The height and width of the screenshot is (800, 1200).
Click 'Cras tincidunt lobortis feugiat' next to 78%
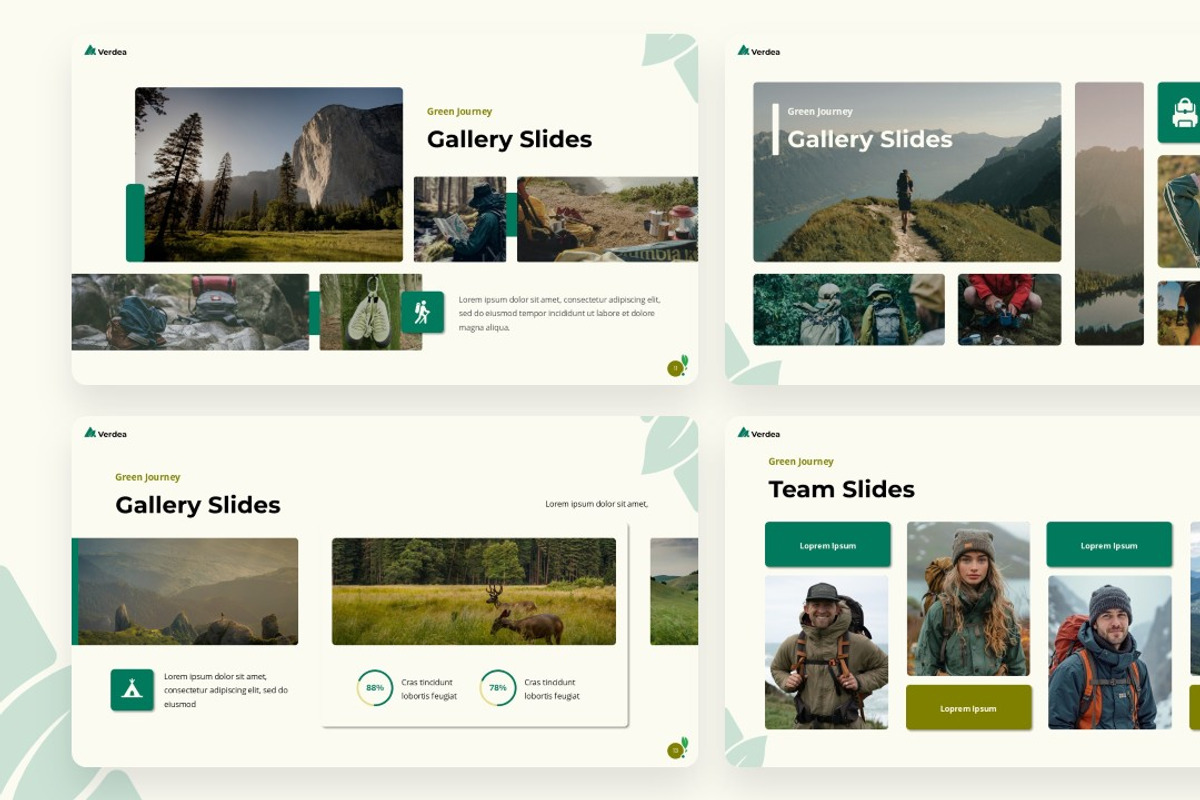552,689
